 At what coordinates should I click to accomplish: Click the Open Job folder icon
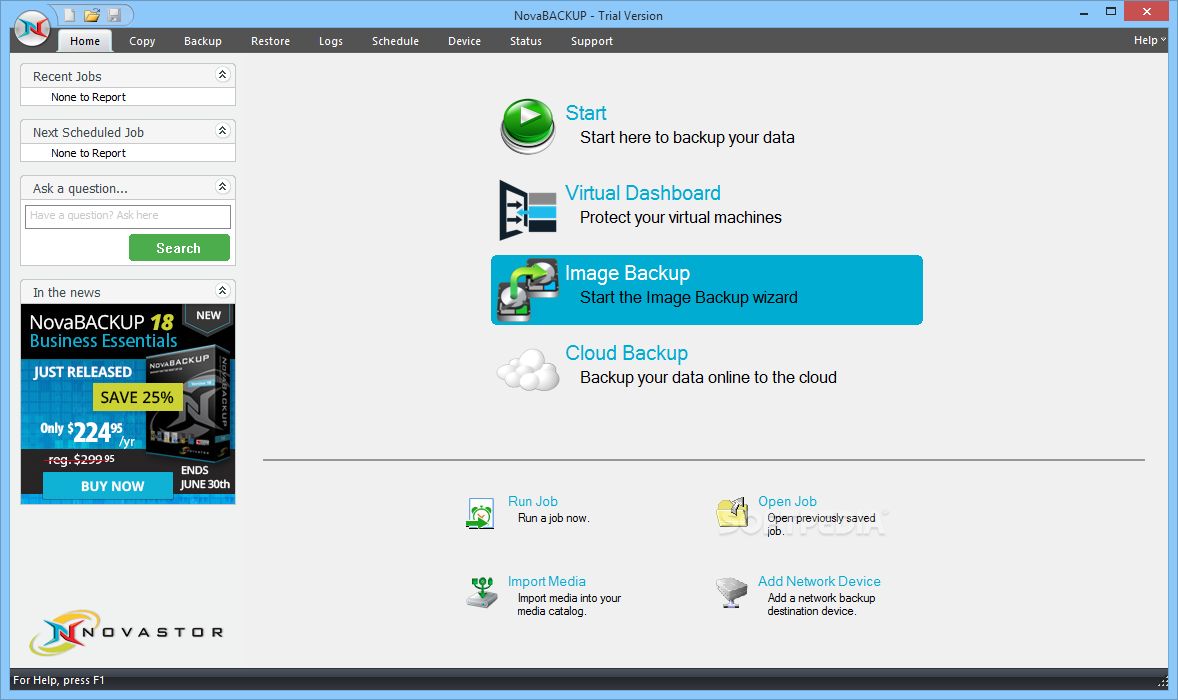[x=732, y=513]
